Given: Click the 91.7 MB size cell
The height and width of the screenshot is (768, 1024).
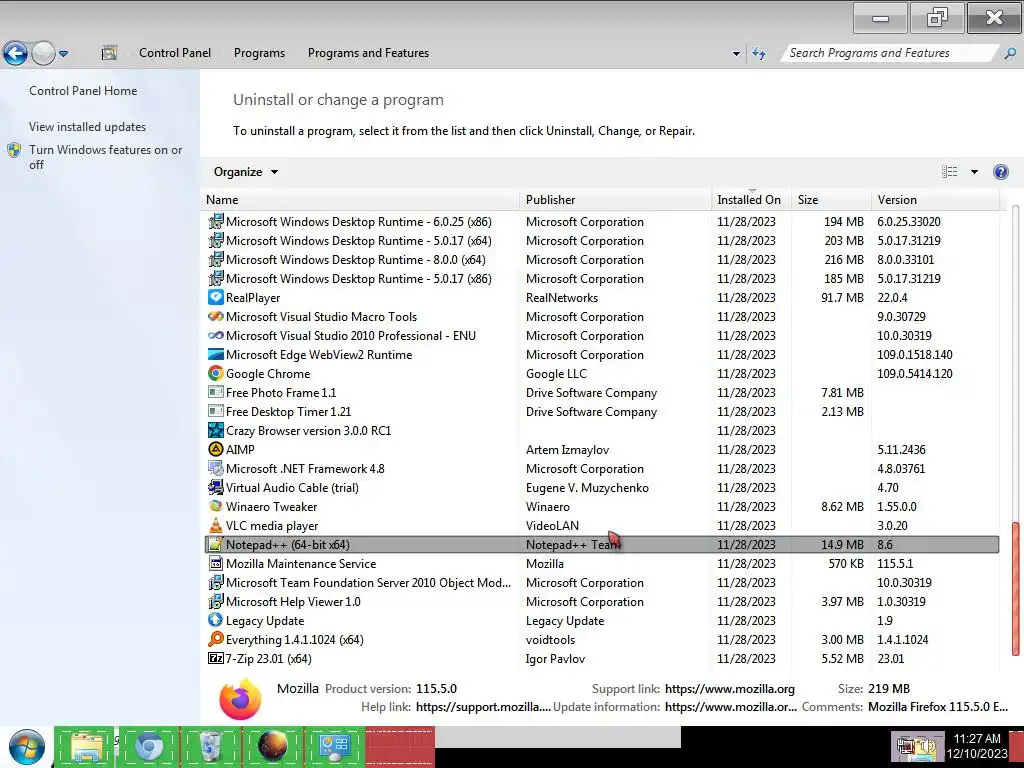Looking at the screenshot, I should tap(842, 297).
